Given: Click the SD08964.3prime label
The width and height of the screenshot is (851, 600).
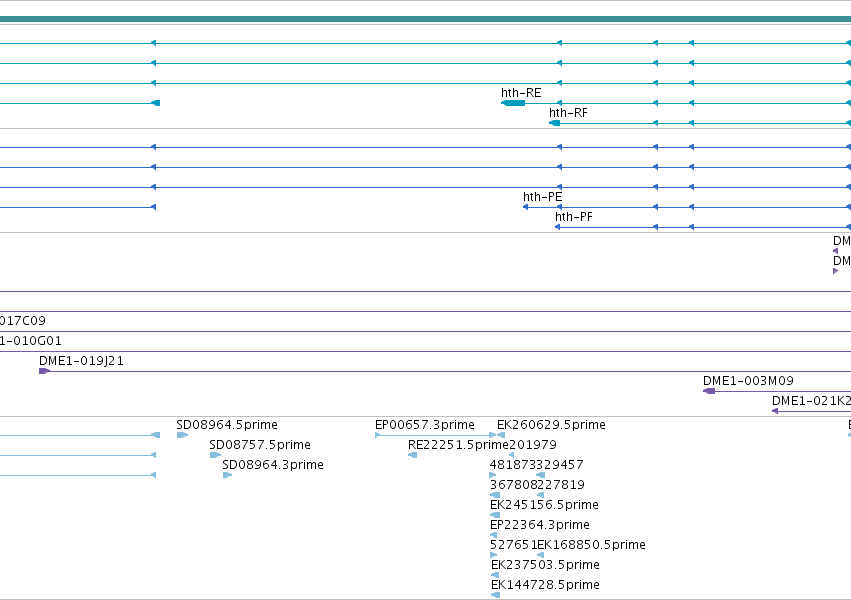Looking at the screenshot, I should (x=273, y=465).
